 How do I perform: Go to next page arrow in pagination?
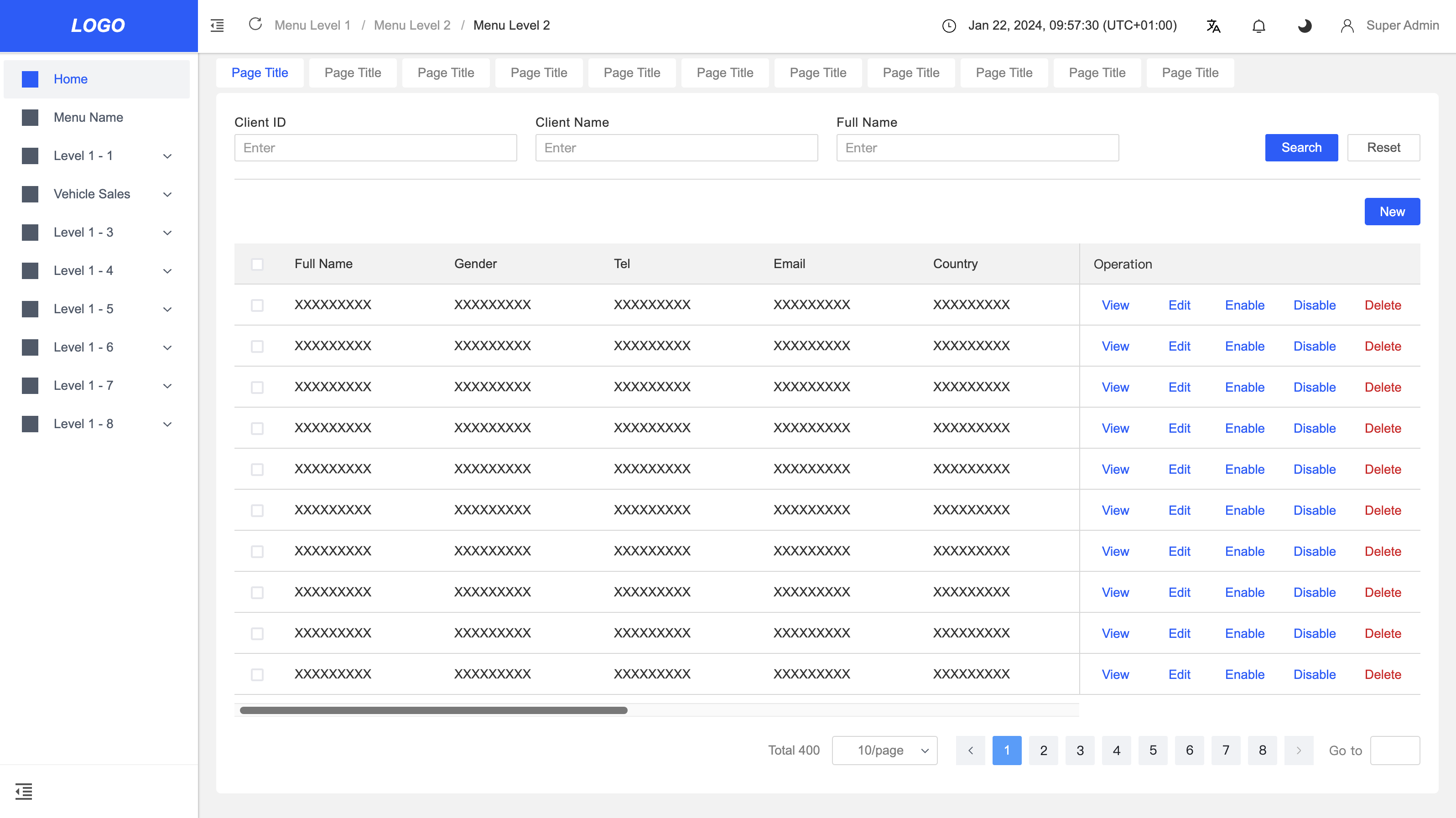click(1299, 750)
